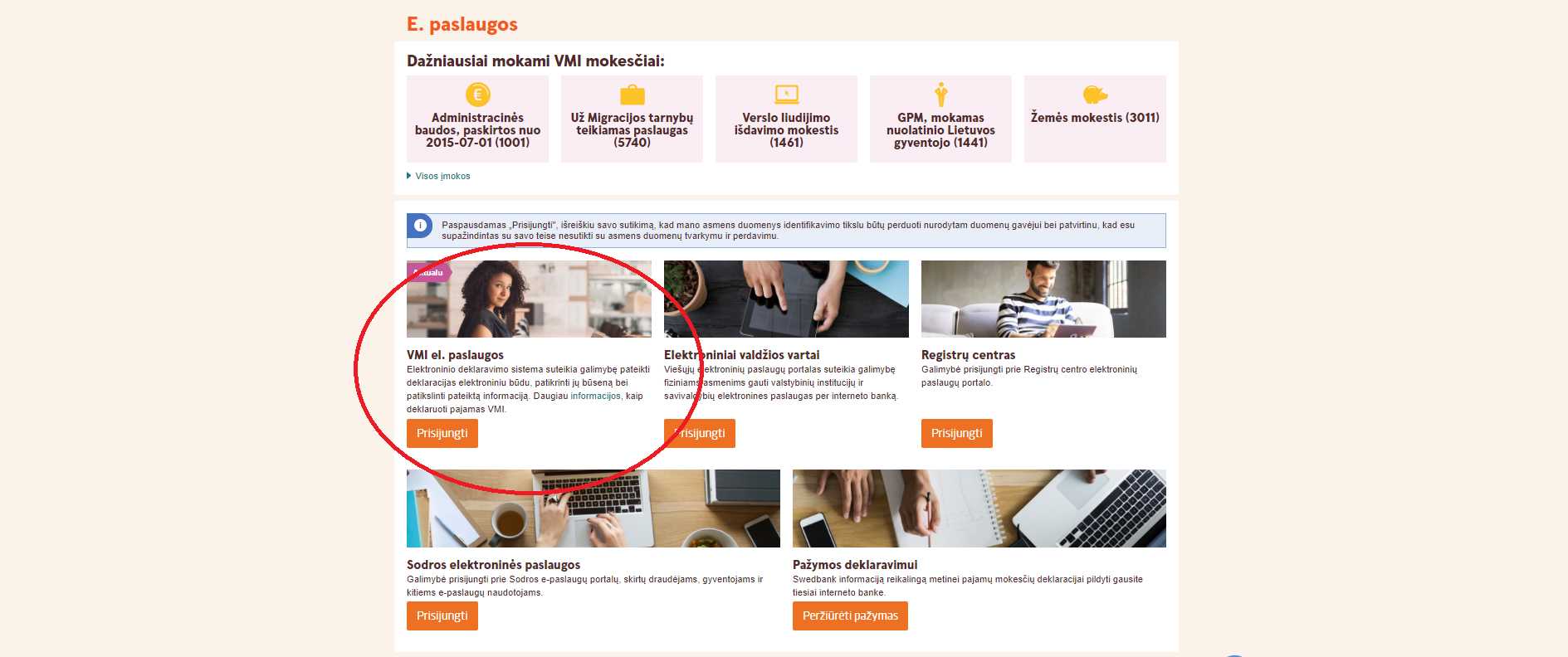This screenshot has height=657, width=1568.
Task: Click Prisijungti under Sodros elektroninės paslaugos
Action: click(x=442, y=616)
